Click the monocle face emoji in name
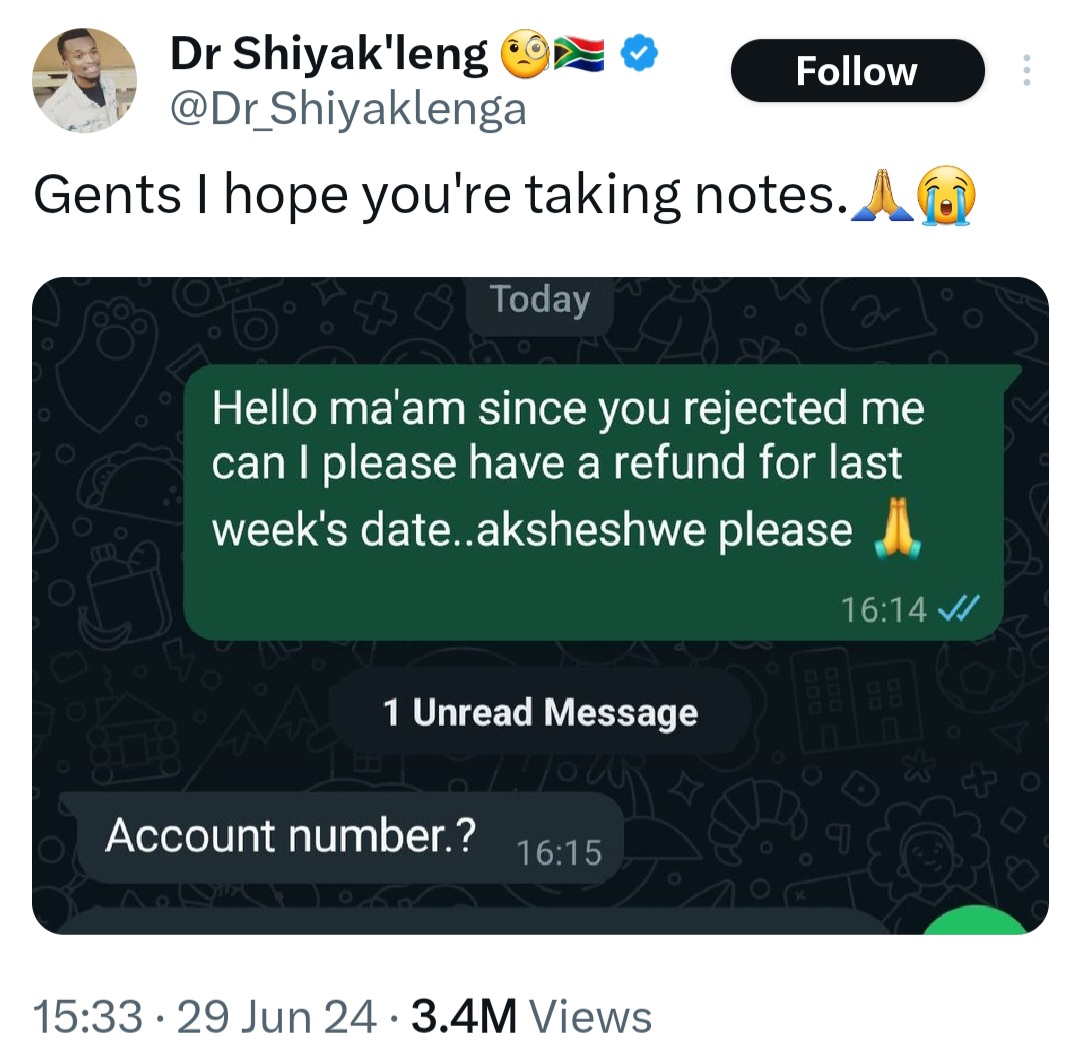The image size is (1080, 1063). click(x=522, y=54)
